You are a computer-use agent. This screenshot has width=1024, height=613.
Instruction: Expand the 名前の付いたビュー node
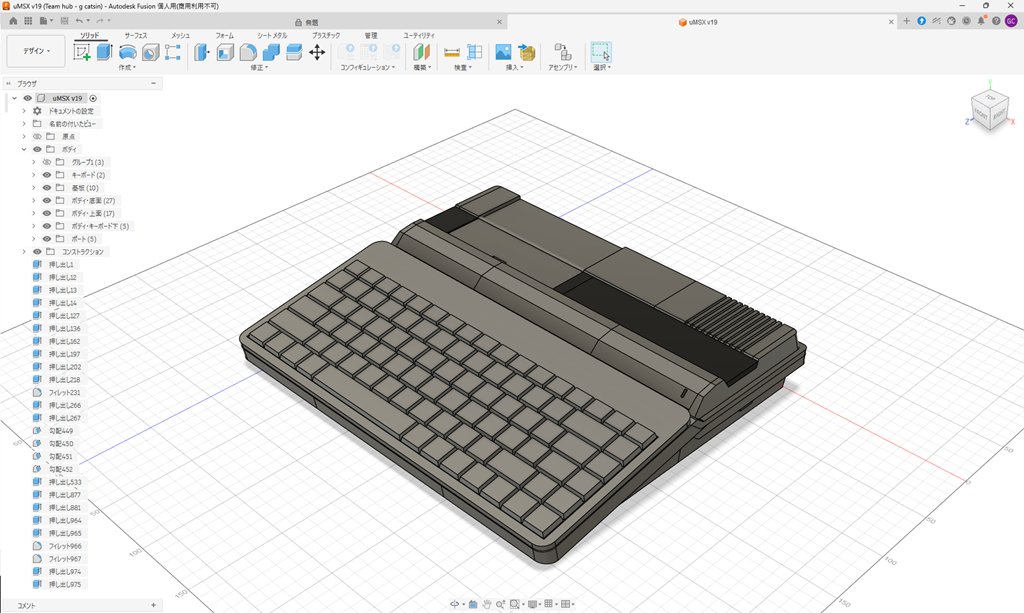pyautogui.click(x=24, y=123)
